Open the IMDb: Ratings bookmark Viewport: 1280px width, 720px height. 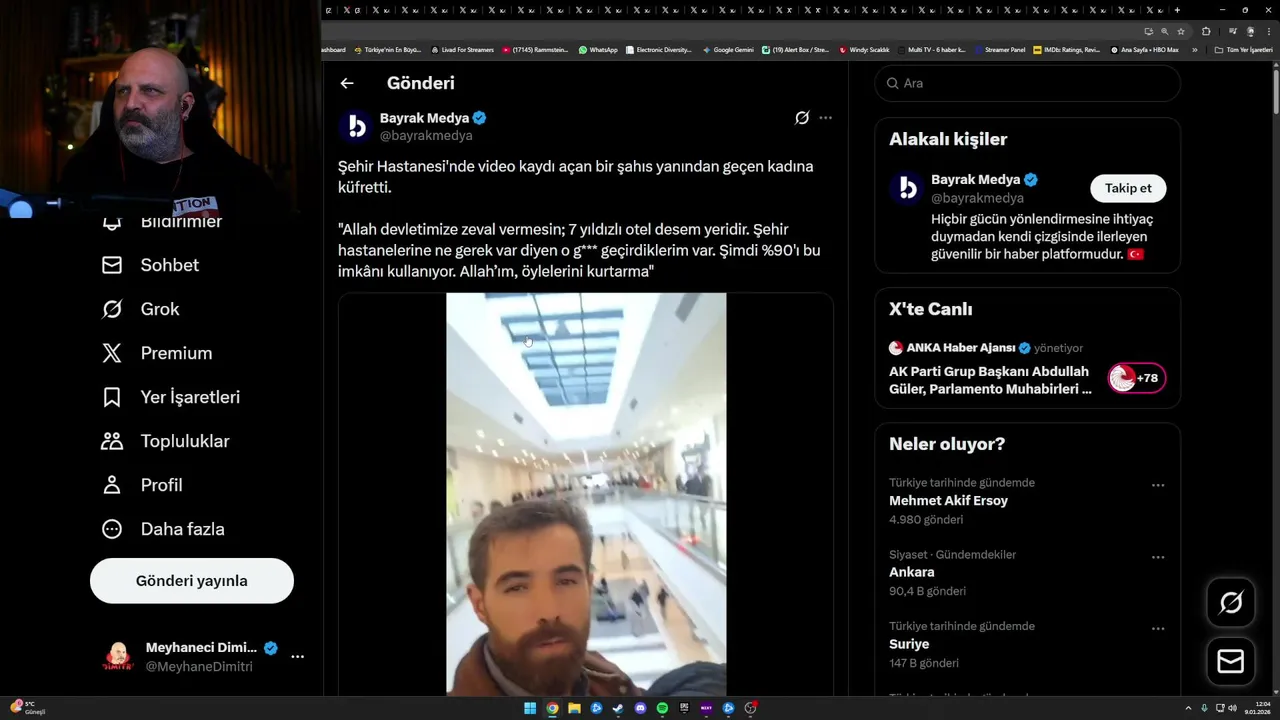tap(1066, 50)
